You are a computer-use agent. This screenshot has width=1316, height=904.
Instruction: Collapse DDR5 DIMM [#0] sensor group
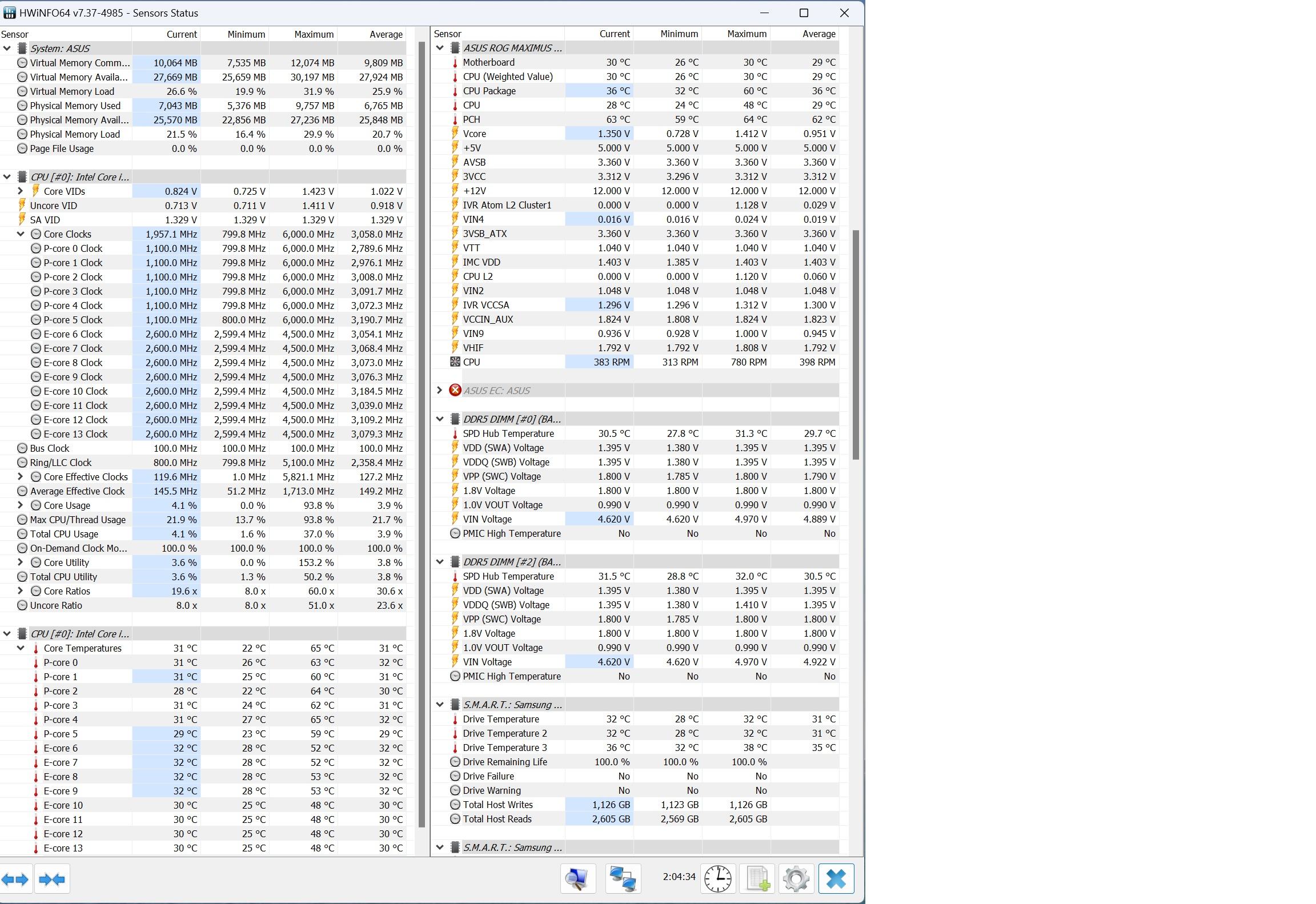(440, 419)
